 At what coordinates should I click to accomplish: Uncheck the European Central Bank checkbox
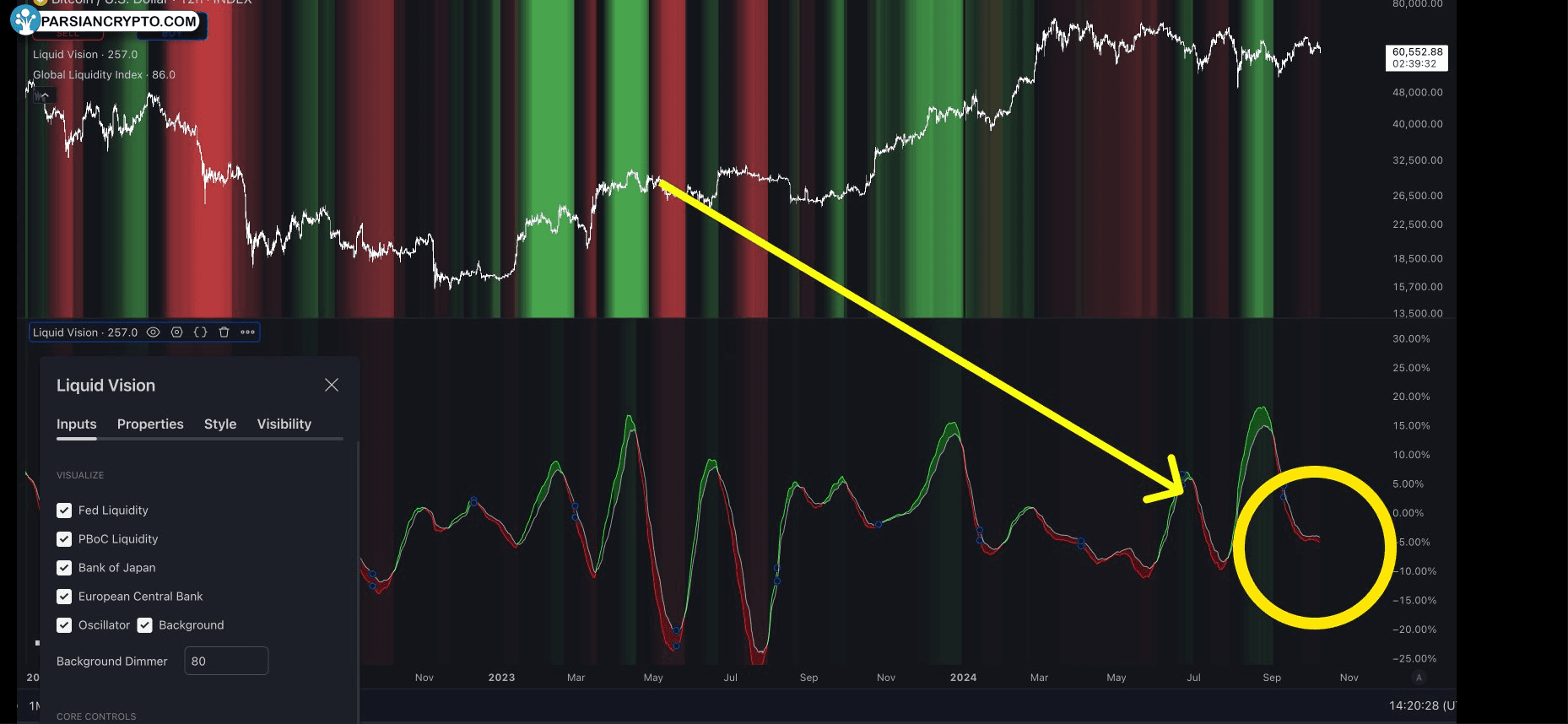(x=64, y=597)
